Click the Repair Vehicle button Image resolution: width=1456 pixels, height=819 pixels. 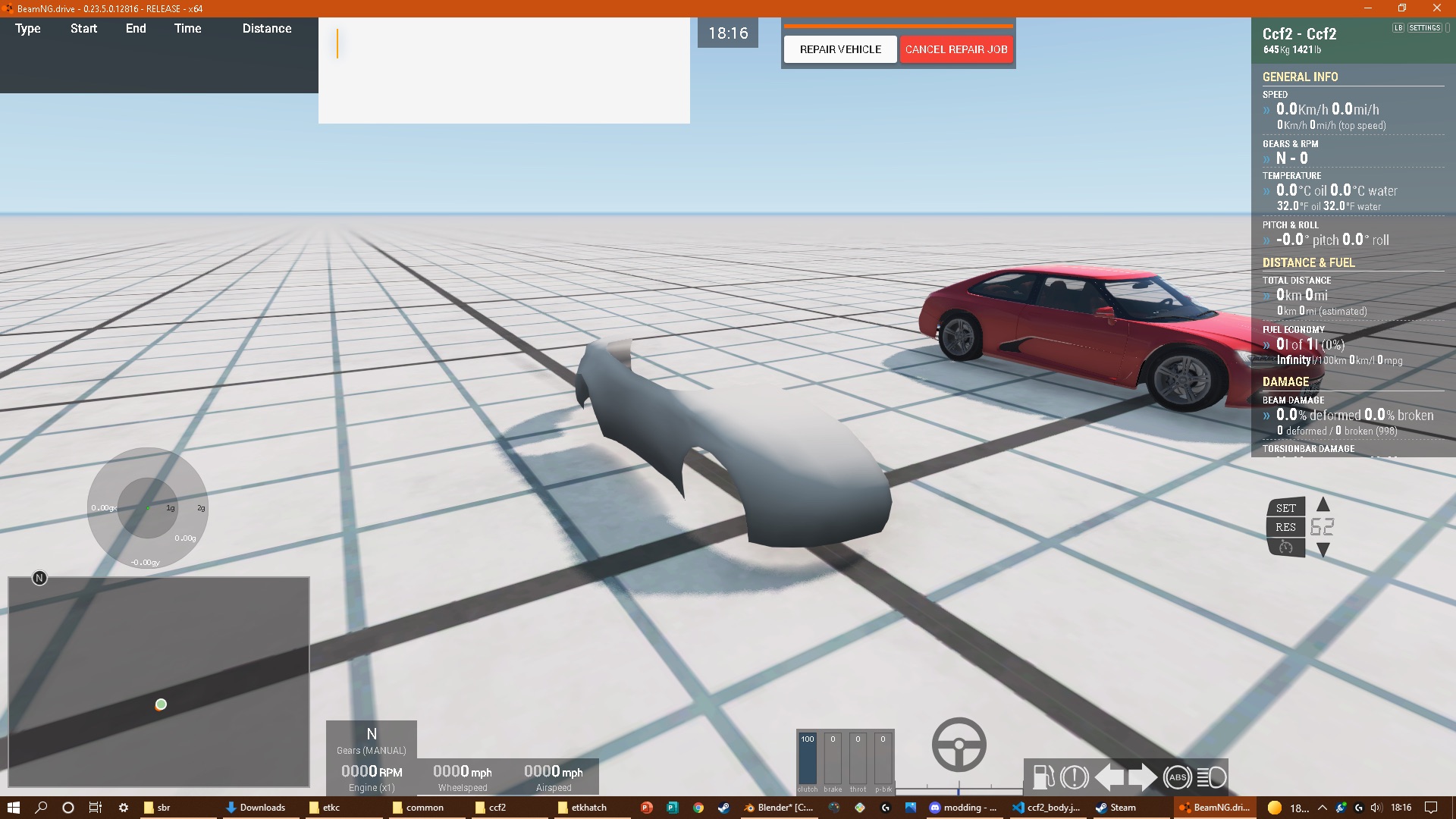click(x=840, y=49)
